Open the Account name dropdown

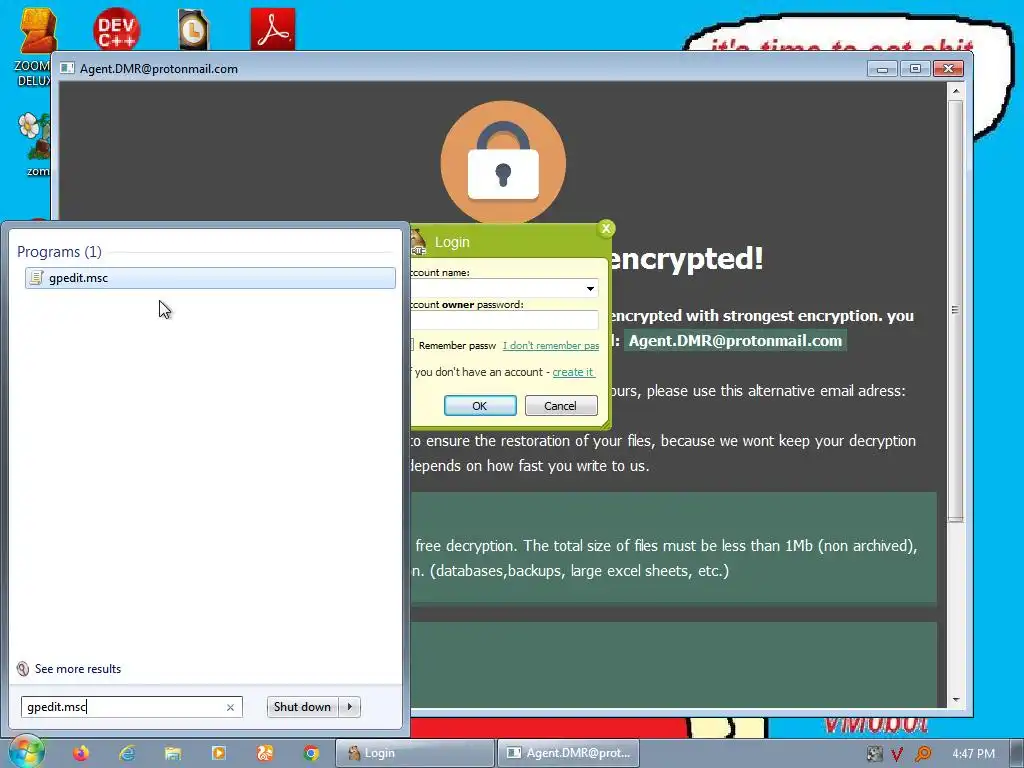point(590,288)
